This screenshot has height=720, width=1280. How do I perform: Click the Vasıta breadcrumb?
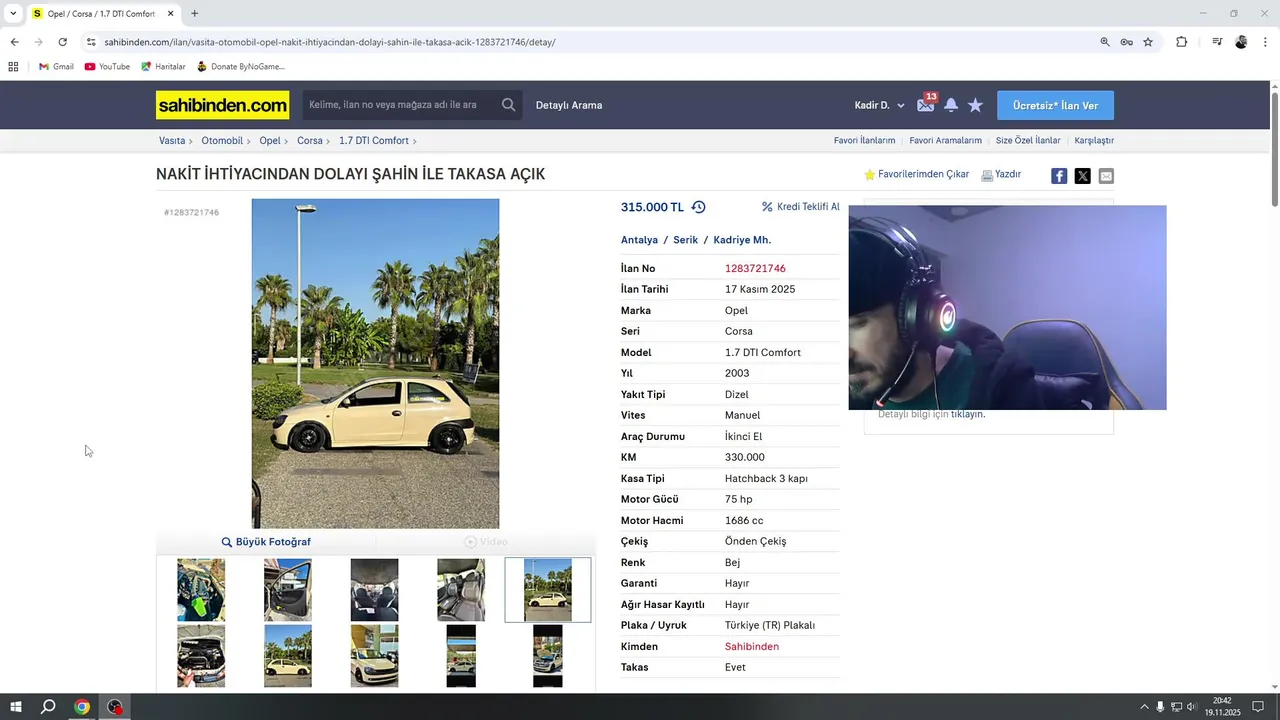(x=172, y=141)
